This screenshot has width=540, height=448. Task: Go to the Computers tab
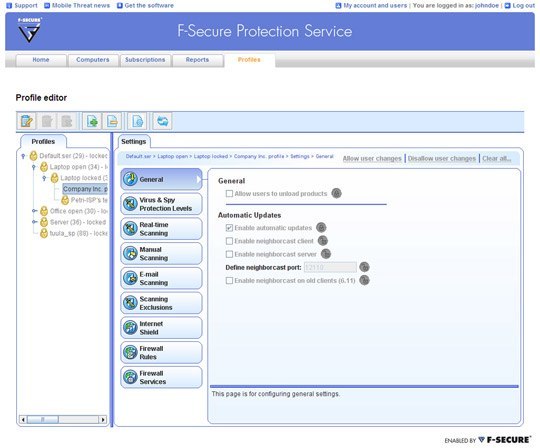pos(93,60)
